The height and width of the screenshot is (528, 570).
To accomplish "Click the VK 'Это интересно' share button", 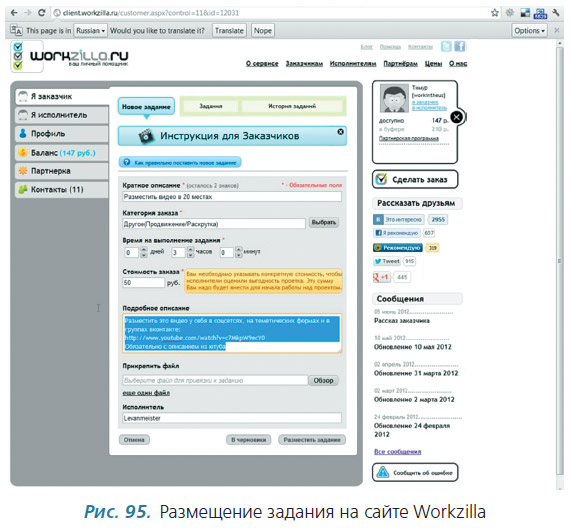I will pos(399,219).
